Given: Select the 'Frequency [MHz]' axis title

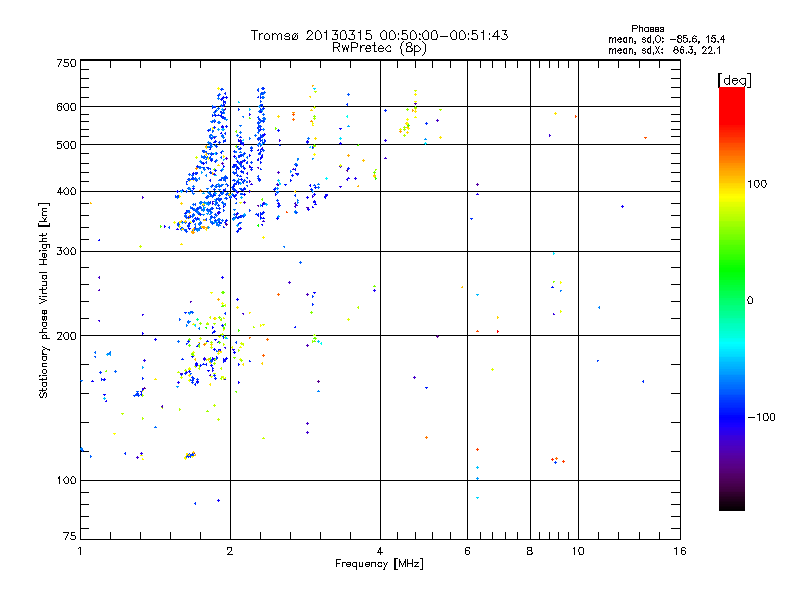Looking at the screenshot, I should tap(379, 564).
